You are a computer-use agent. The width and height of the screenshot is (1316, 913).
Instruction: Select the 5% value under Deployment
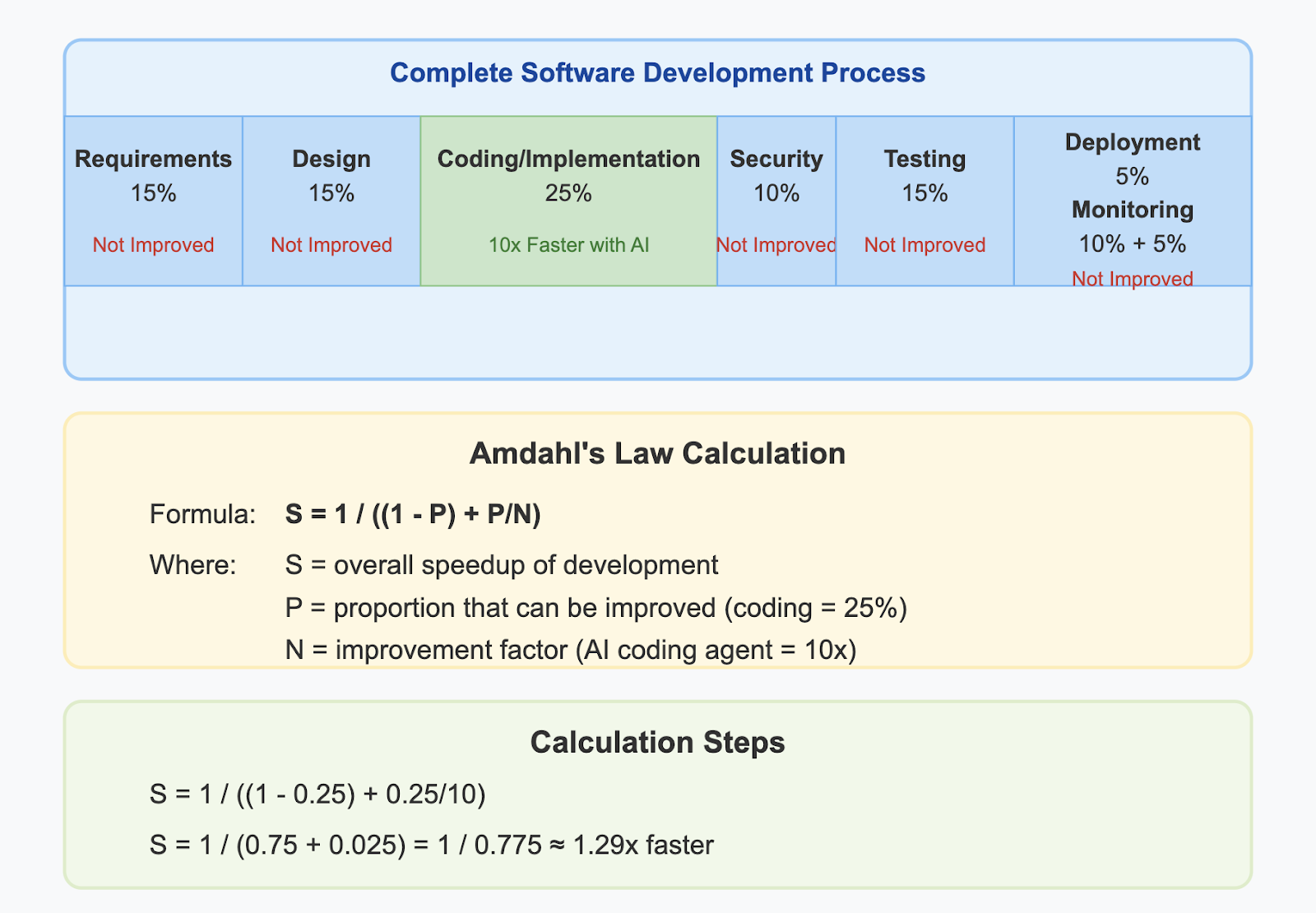pyautogui.click(x=1133, y=177)
